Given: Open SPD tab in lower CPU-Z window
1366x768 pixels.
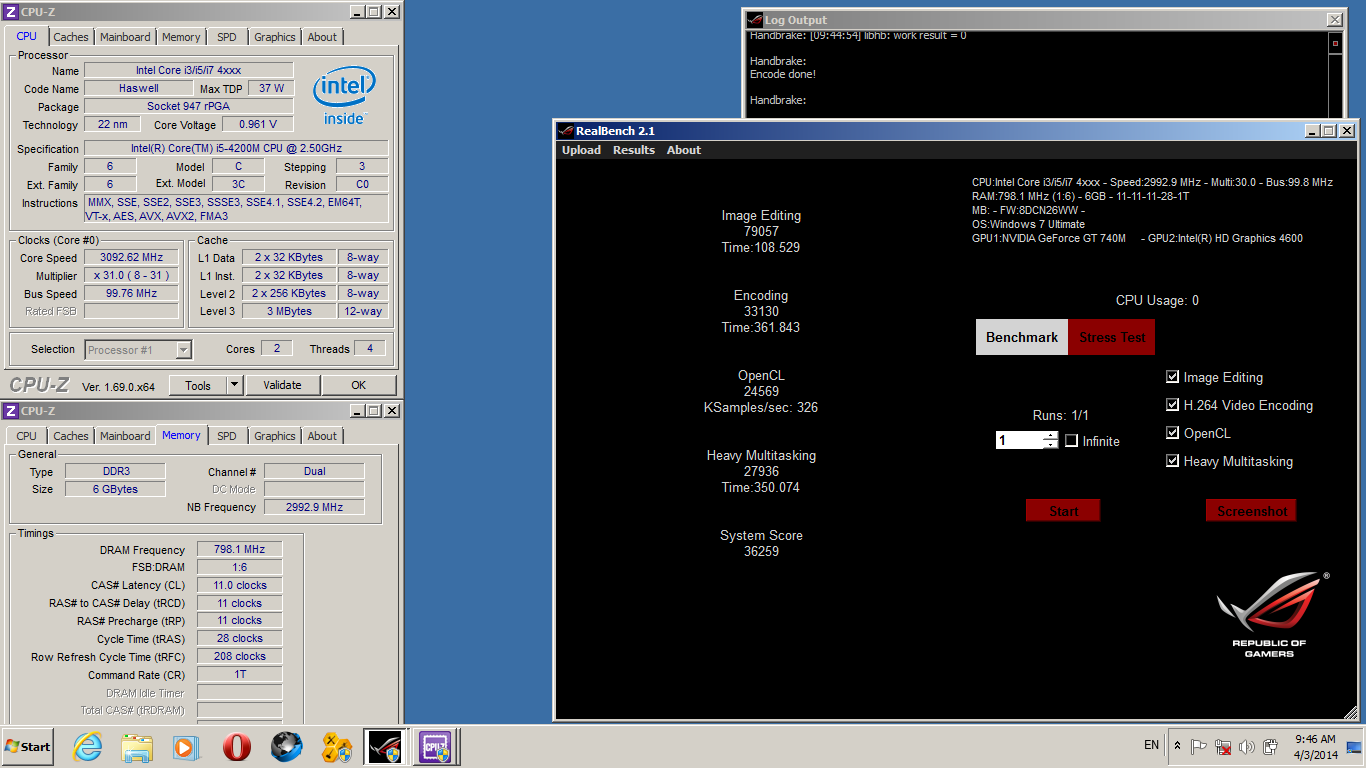Looking at the screenshot, I should tap(227, 436).
